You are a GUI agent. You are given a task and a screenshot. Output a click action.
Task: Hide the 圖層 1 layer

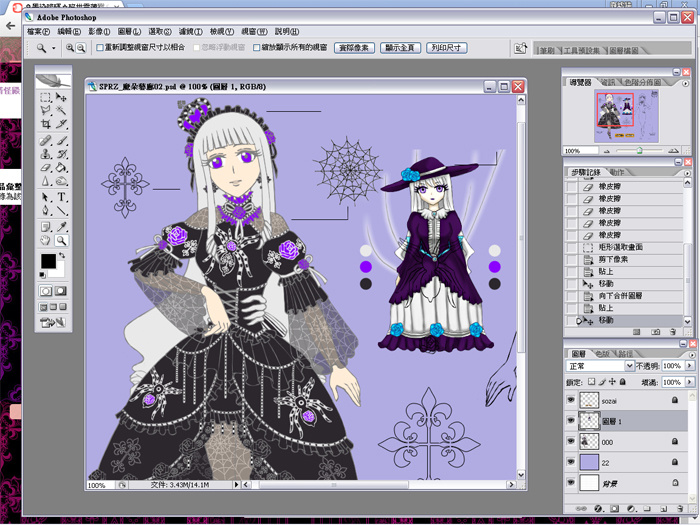click(x=571, y=421)
